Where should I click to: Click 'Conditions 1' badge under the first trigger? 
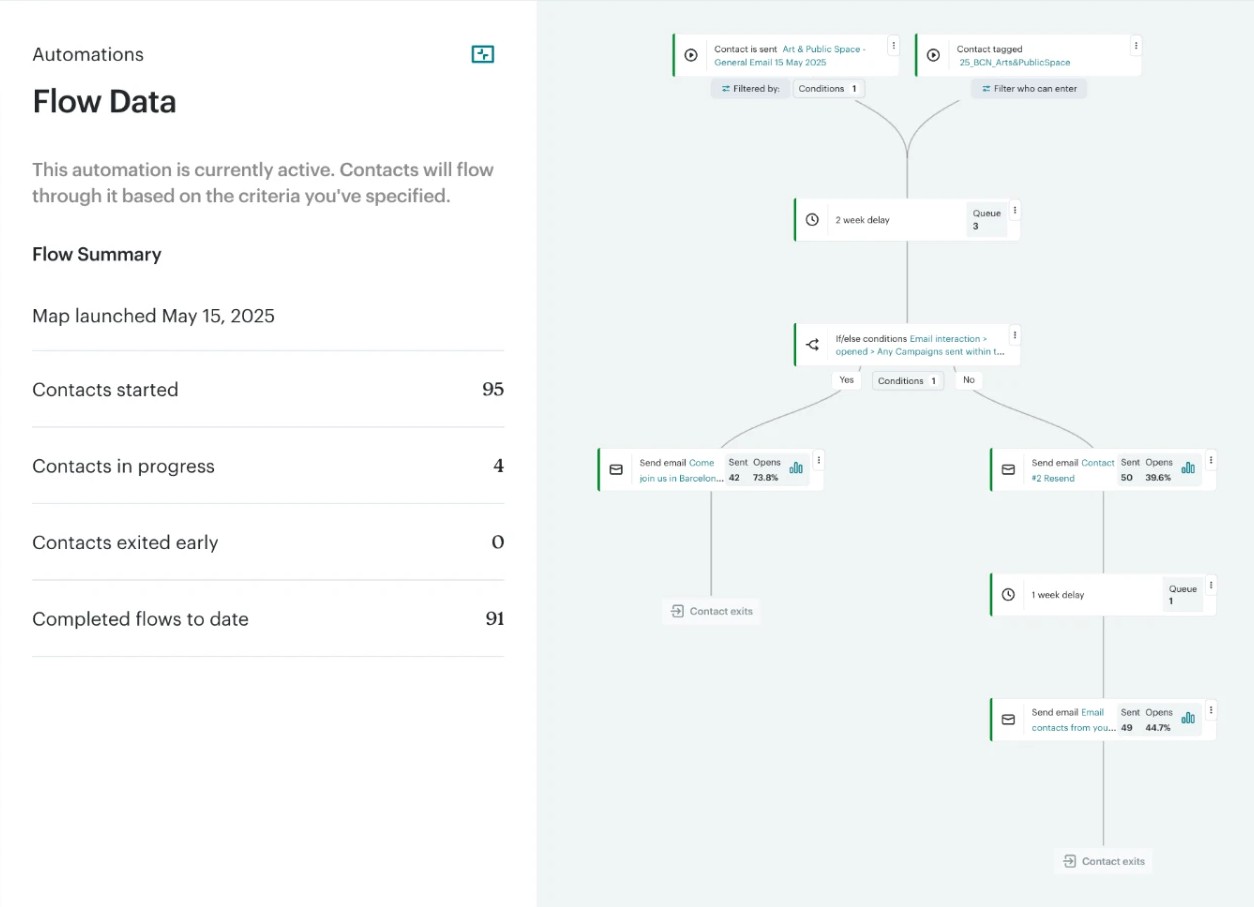point(828,89)
